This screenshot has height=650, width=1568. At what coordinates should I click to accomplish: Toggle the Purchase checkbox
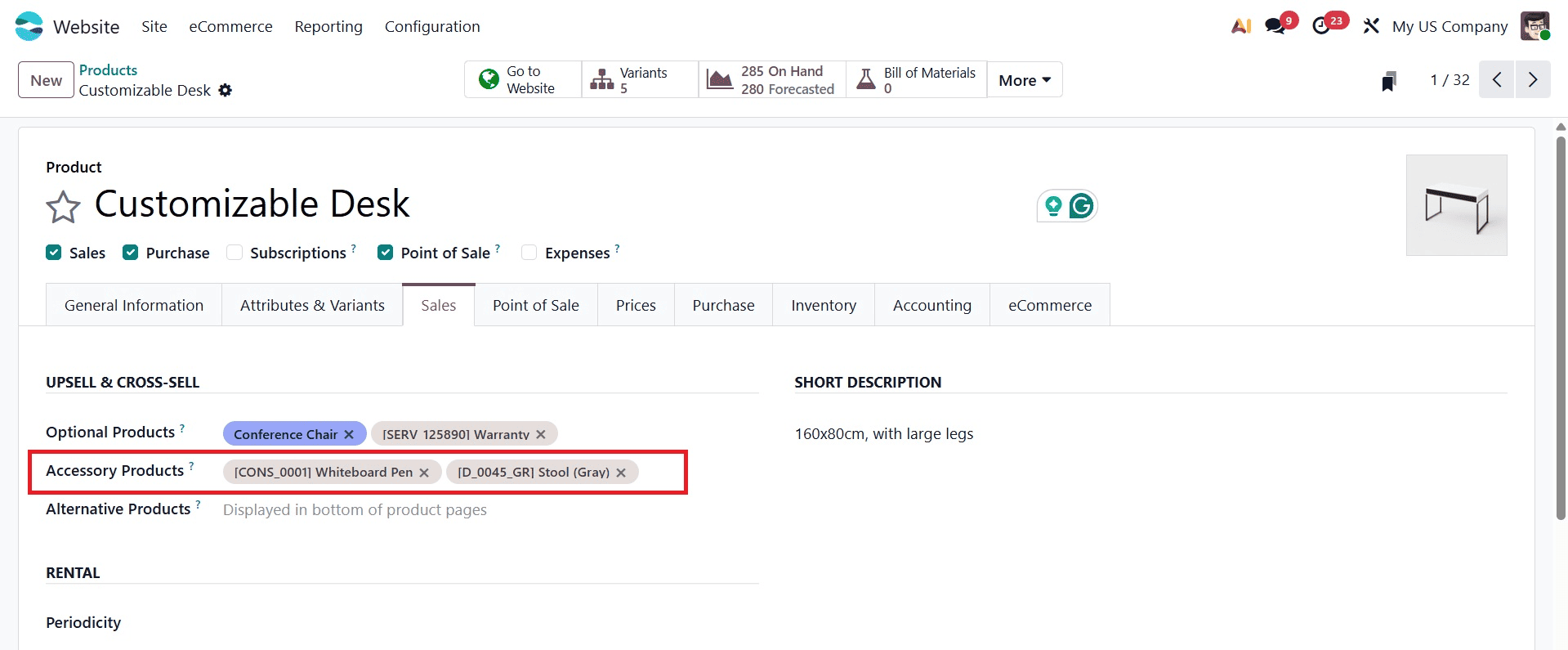pos(130,253)
